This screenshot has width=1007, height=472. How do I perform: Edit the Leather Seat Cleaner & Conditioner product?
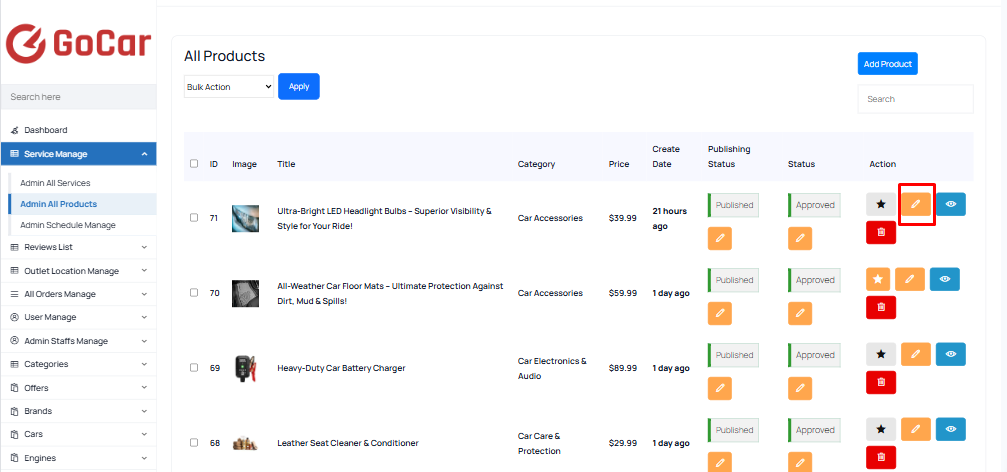pyautogui.click(x=916, y=429)
